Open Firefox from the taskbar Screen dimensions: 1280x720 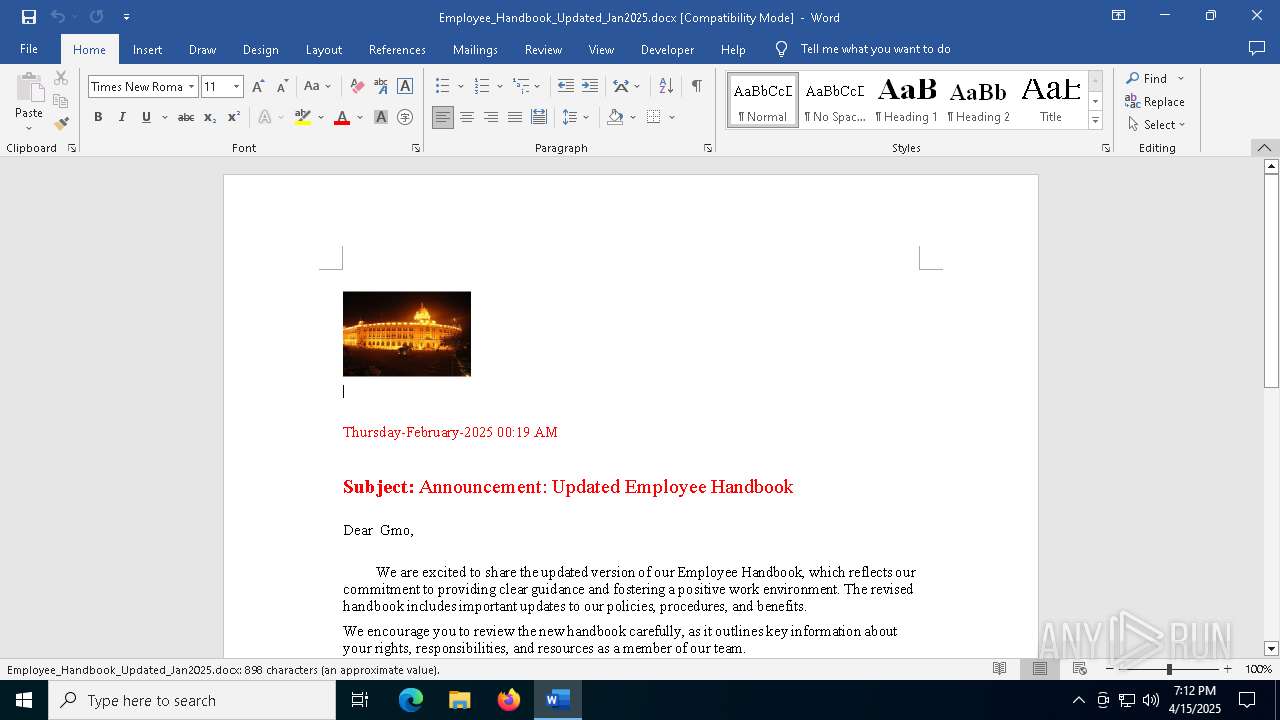tap(509, 700)
